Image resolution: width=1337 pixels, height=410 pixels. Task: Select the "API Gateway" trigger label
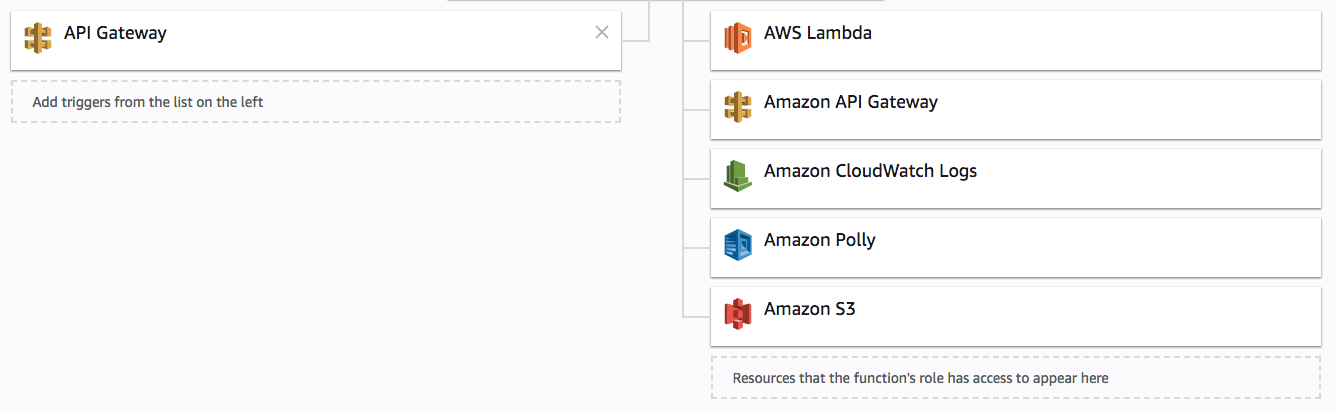pyautogui.click(x=115, y=33)
